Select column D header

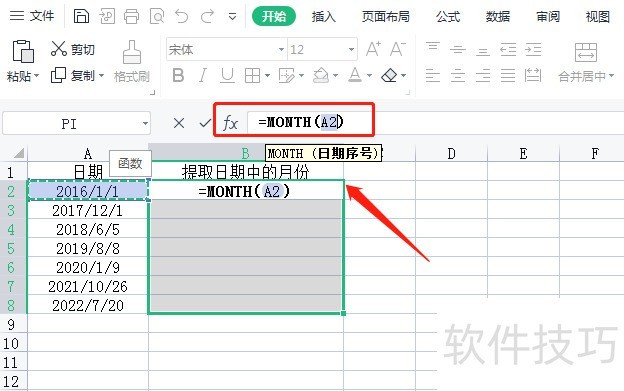pos(451,153)
